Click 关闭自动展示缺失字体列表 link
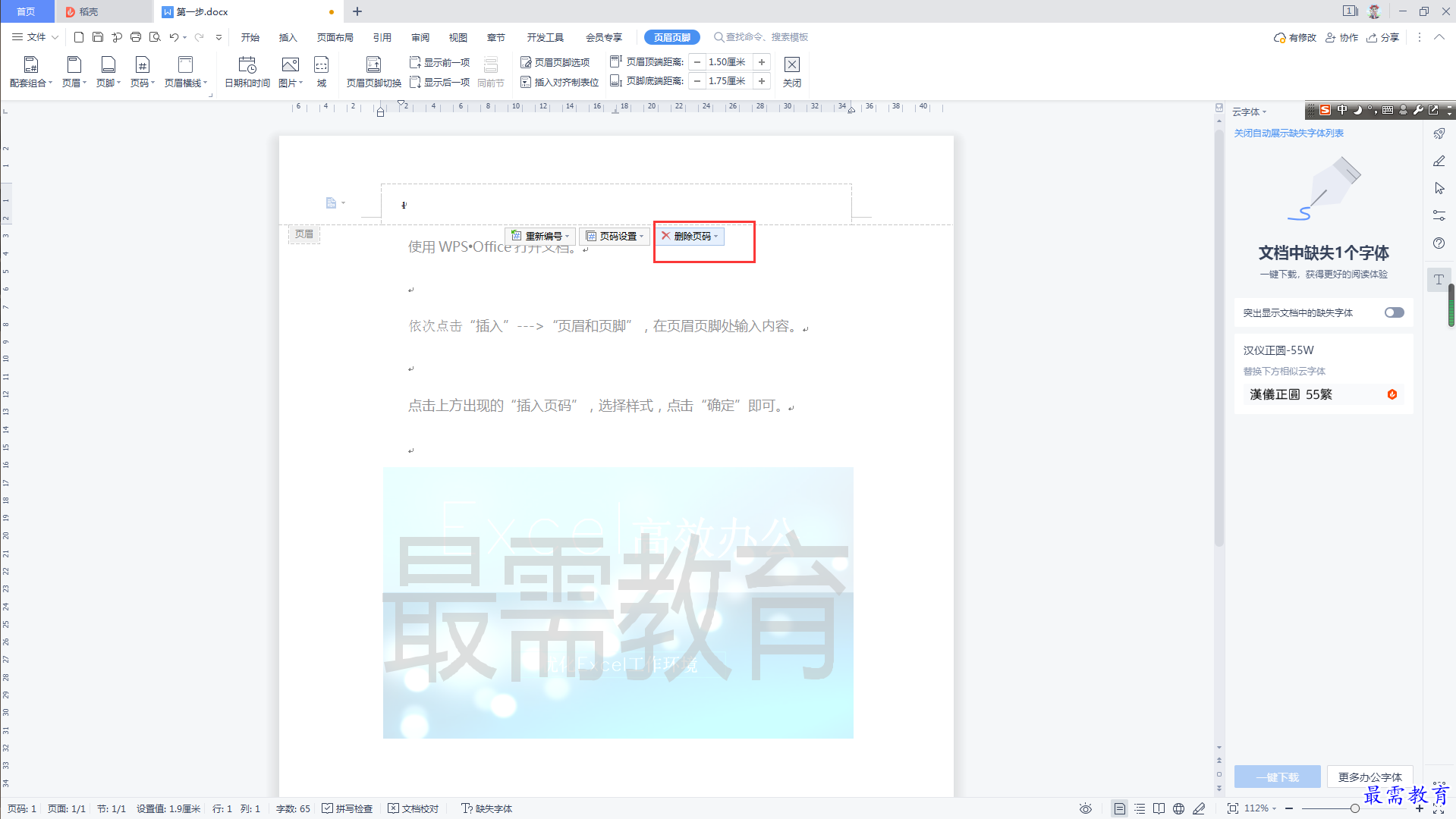This screenshot has width=1456, height=819. coord(1289,133)
